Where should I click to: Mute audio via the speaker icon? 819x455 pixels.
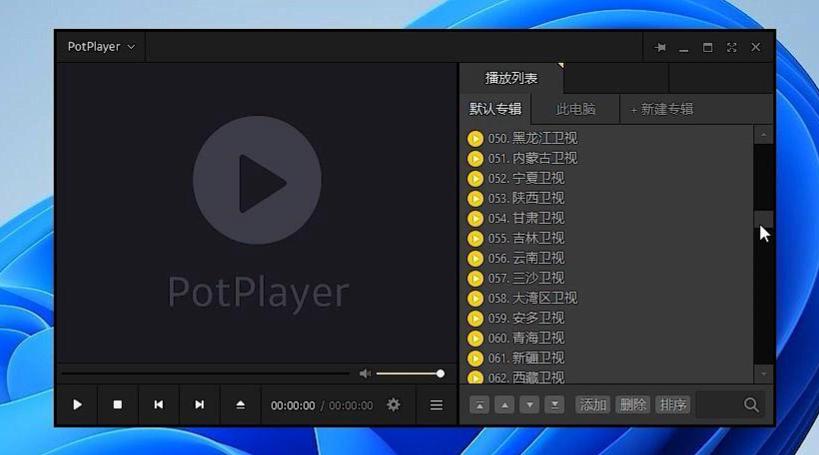tap(365, 374)
